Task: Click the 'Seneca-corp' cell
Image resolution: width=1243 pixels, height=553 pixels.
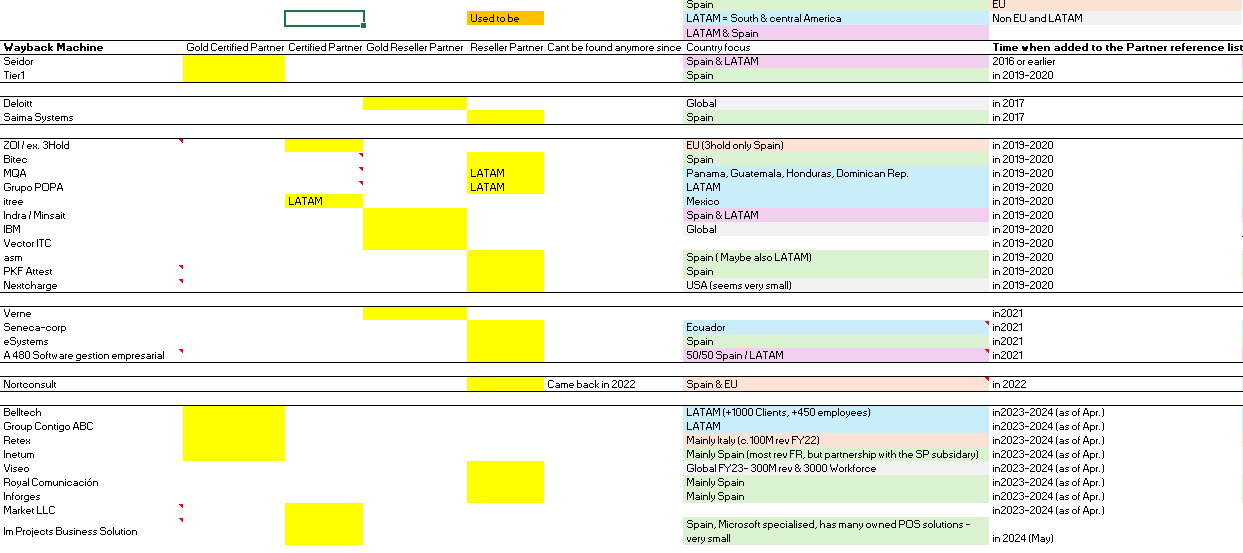Action: 92,327
